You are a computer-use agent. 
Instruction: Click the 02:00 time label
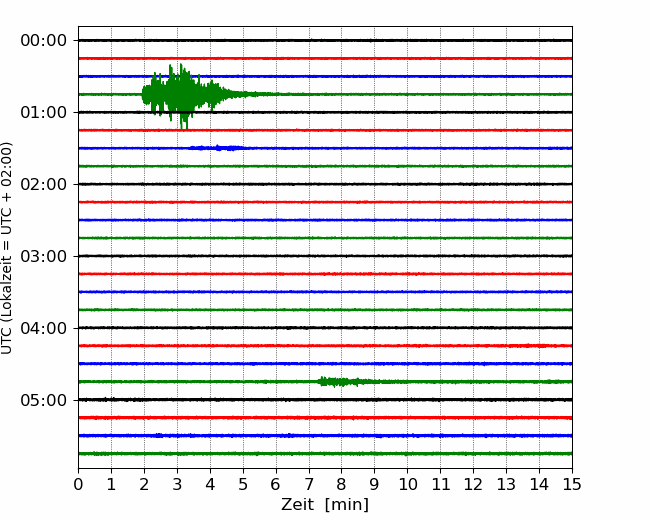point(44,185)
